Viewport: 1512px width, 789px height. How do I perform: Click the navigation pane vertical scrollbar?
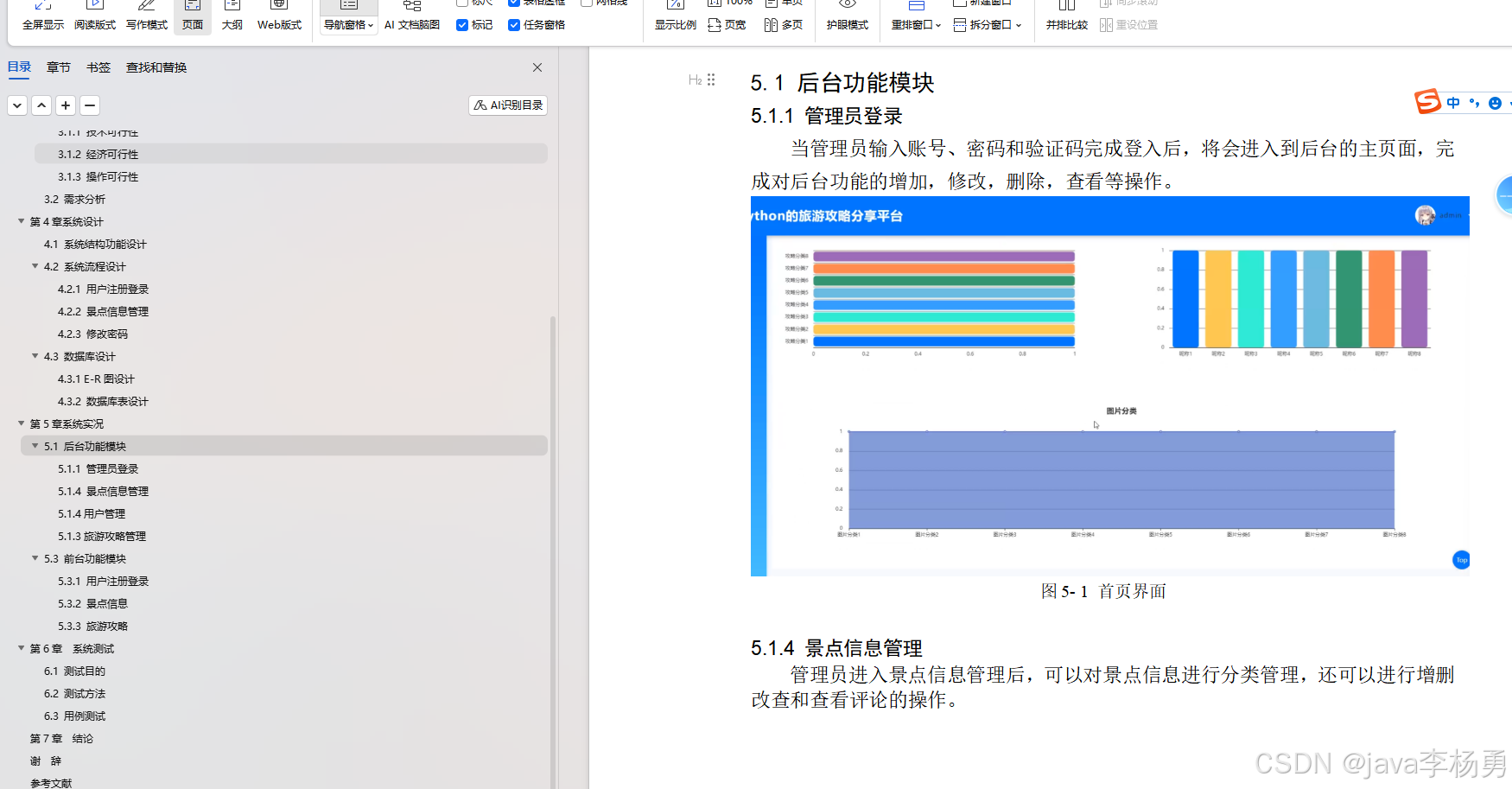point(553,551)
